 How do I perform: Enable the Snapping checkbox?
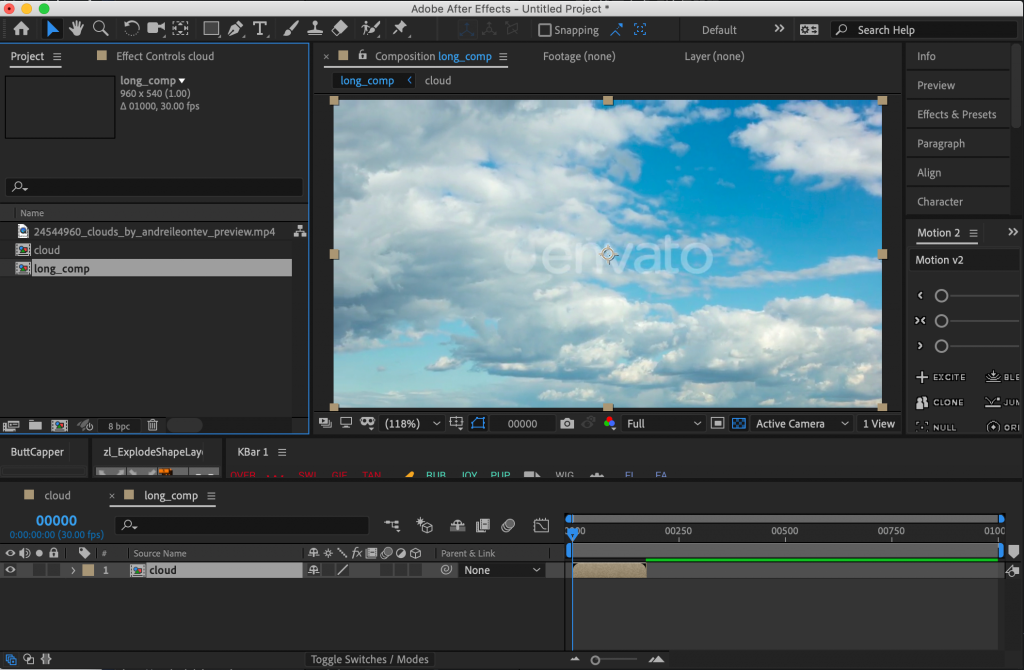click(x=545, y=30)
